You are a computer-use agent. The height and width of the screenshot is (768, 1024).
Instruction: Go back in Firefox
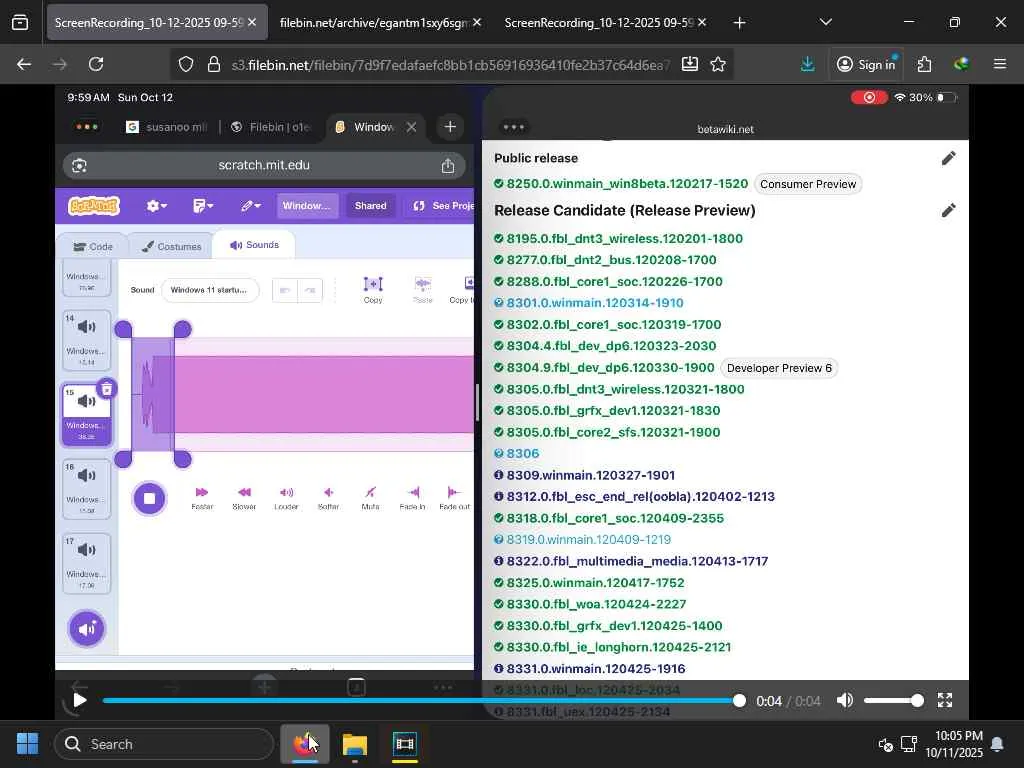click(24, 64)
